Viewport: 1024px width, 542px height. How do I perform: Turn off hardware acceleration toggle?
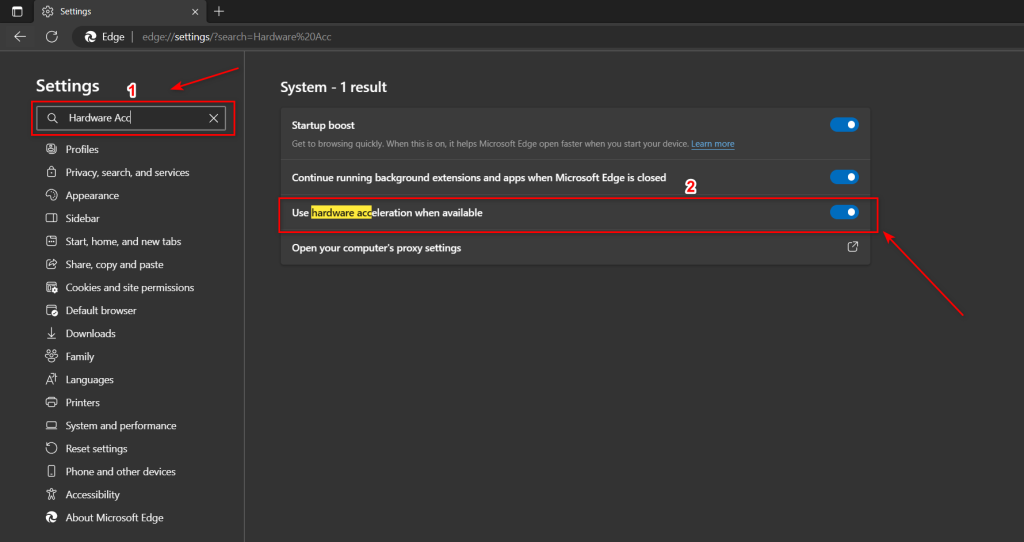tap(844, 212)
